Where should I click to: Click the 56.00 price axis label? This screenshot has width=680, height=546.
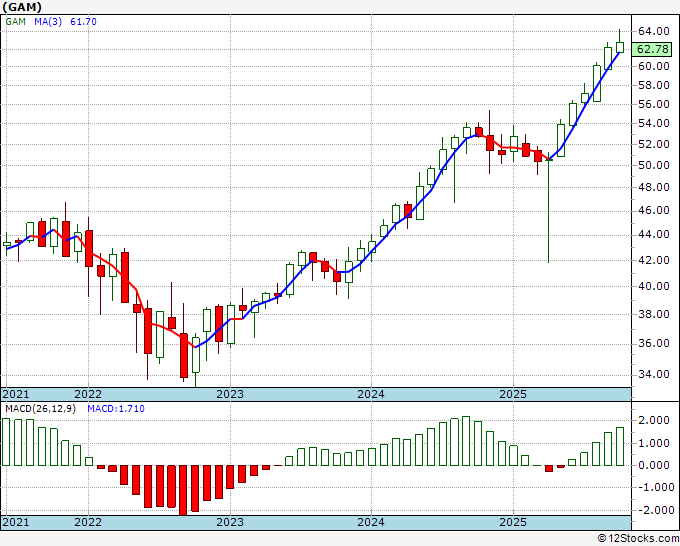pos(654,104)
